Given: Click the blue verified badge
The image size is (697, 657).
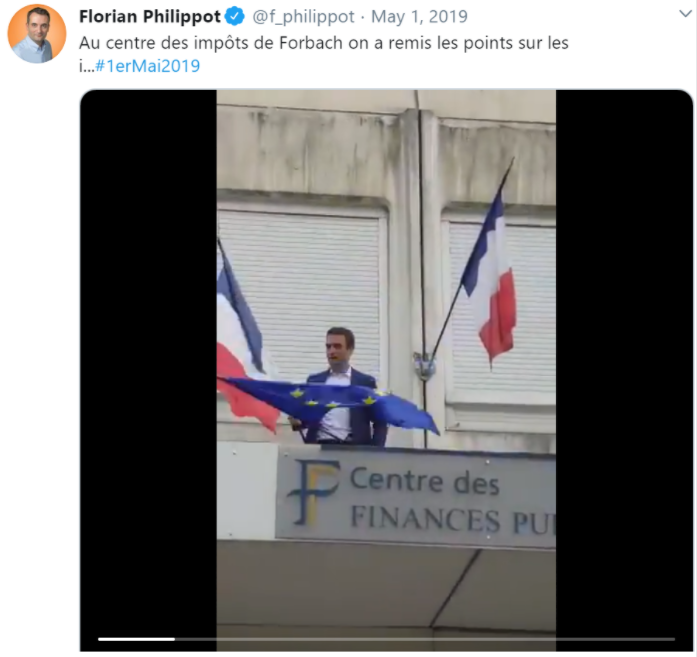Looking at the screenshot, I should pos(235,16).
